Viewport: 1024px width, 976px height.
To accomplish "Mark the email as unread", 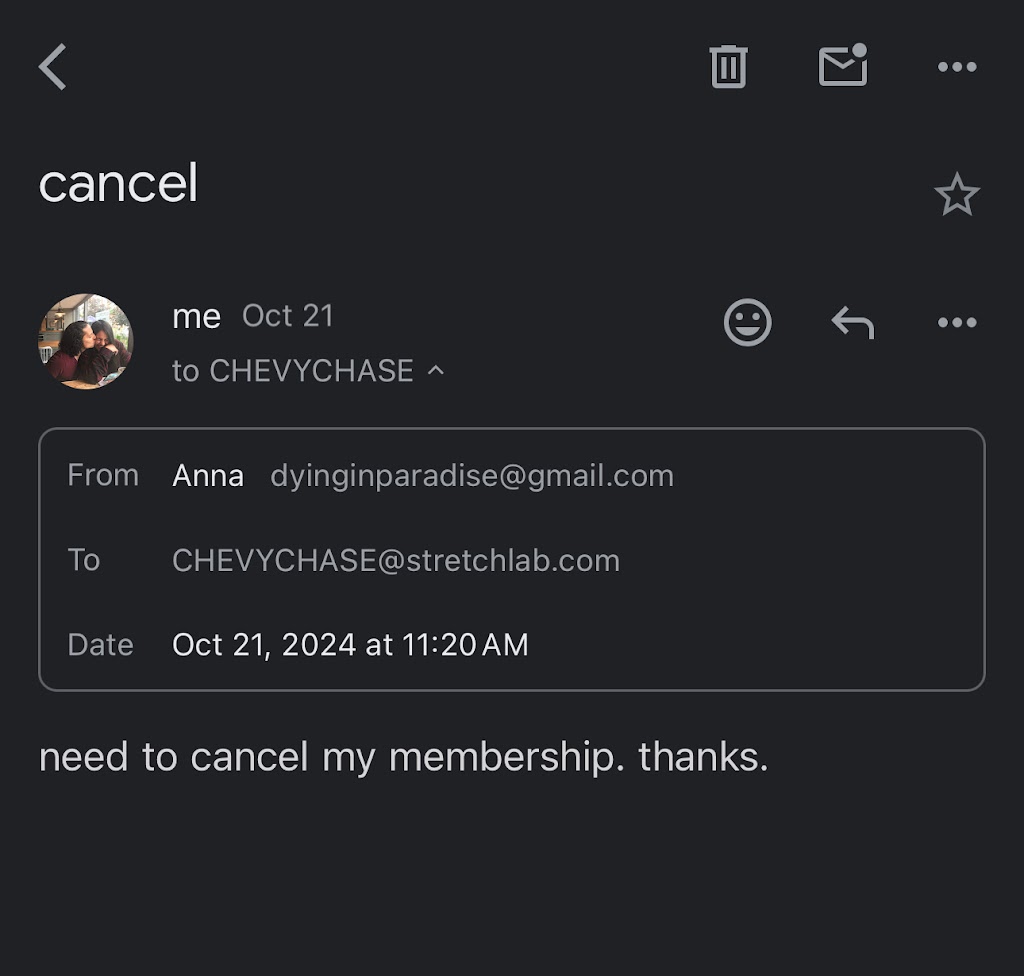I will click(x=843, y=66).
